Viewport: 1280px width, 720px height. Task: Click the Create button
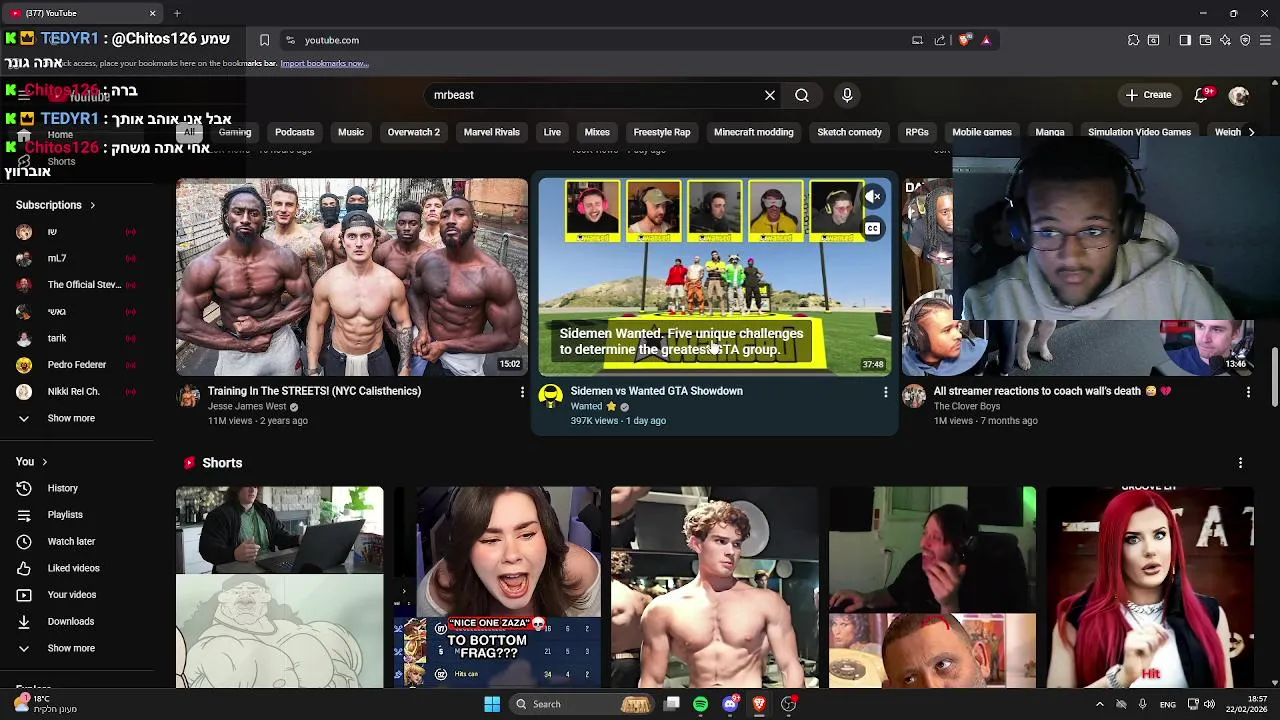[1148, 95]
